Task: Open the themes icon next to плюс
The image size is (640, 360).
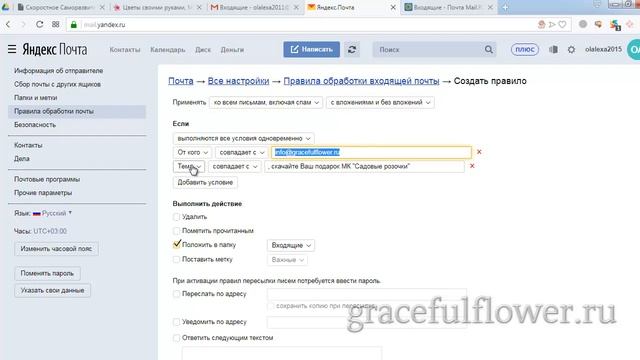Action: point(553,49)
